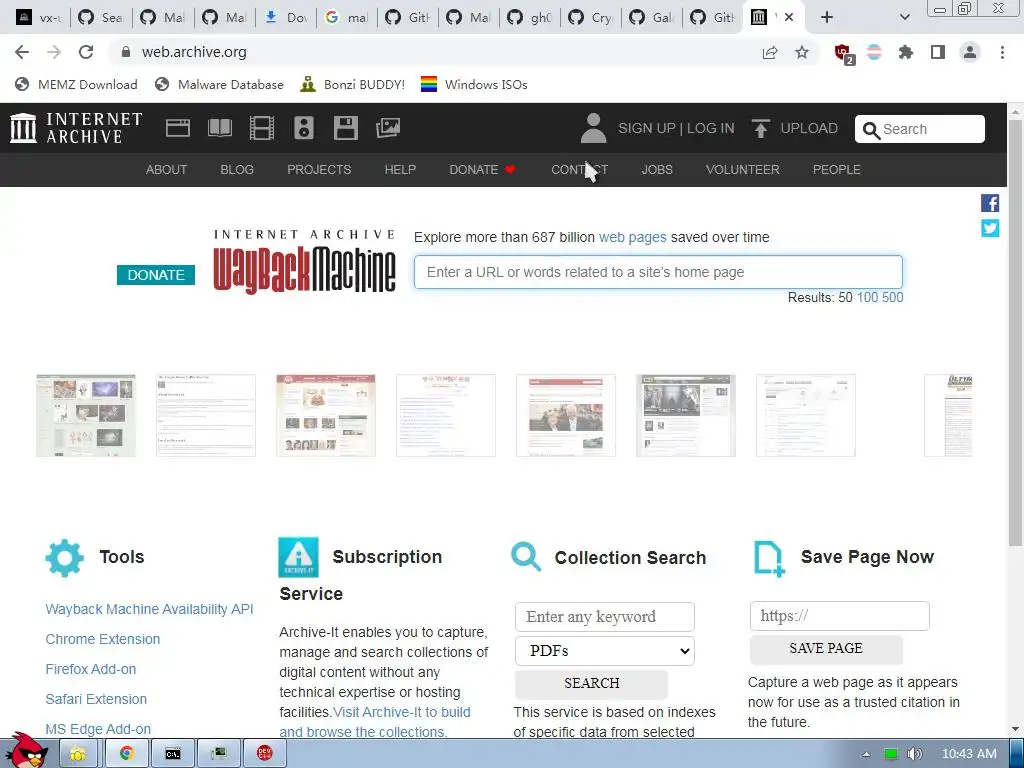1024x768 pixels.
Task: Open the BLOG menu item
Action: (237, 170)
